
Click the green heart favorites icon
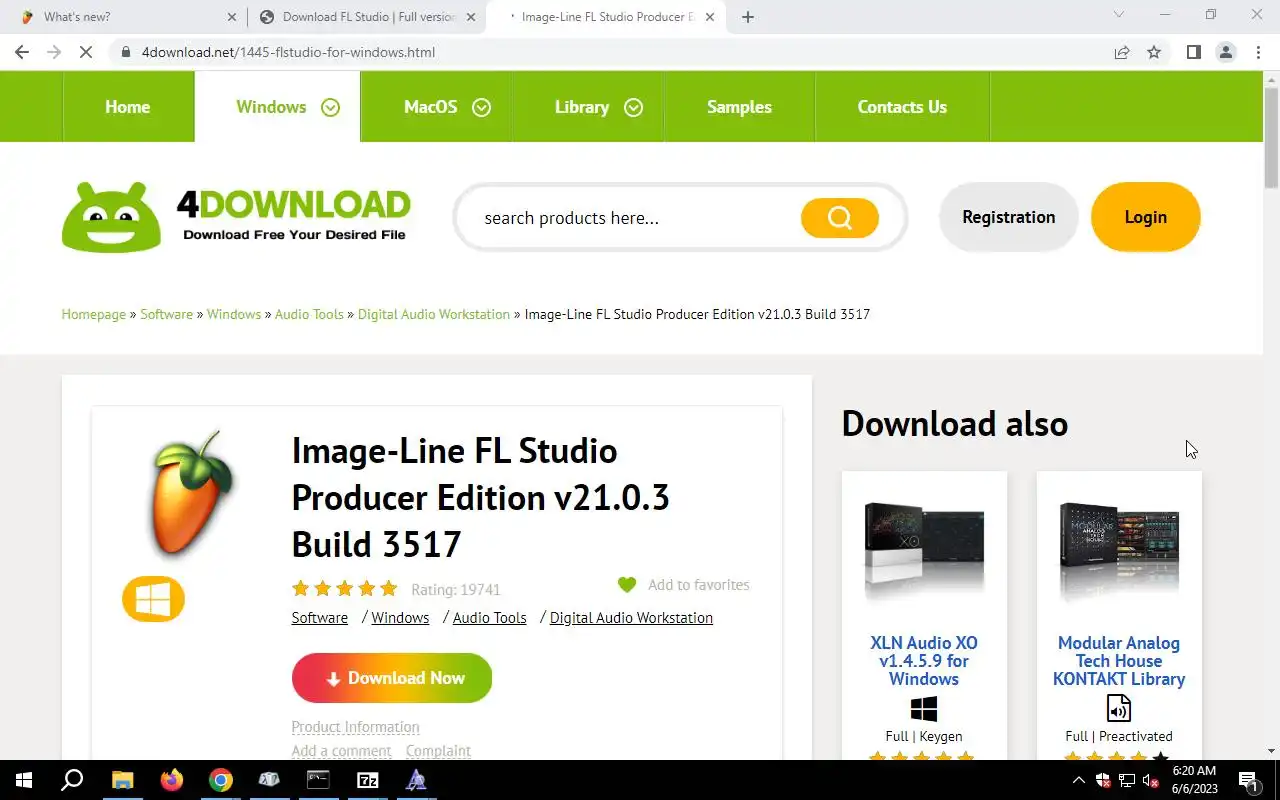point(627,585)
